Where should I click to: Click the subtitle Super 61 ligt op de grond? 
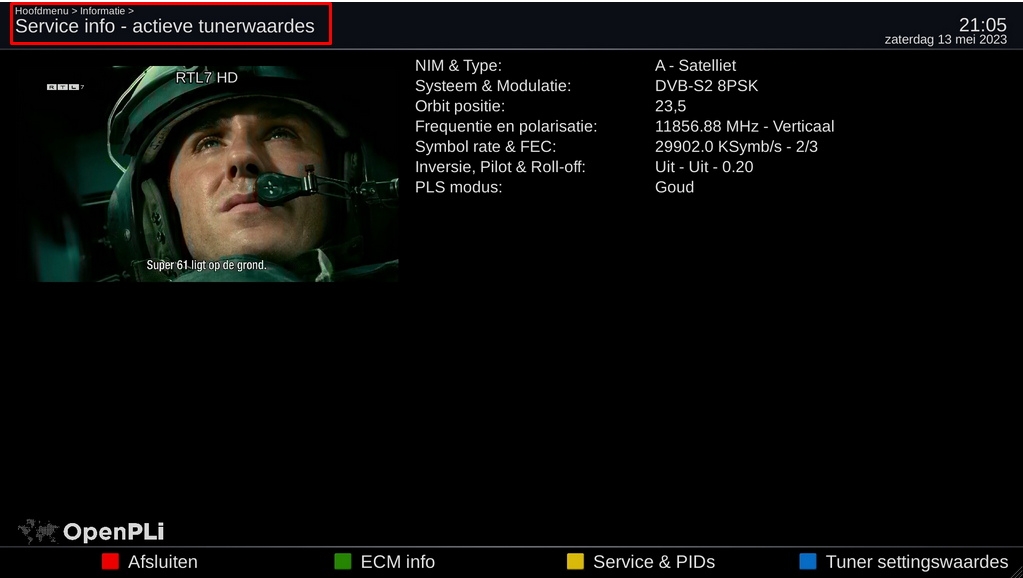tap(206, 266)
